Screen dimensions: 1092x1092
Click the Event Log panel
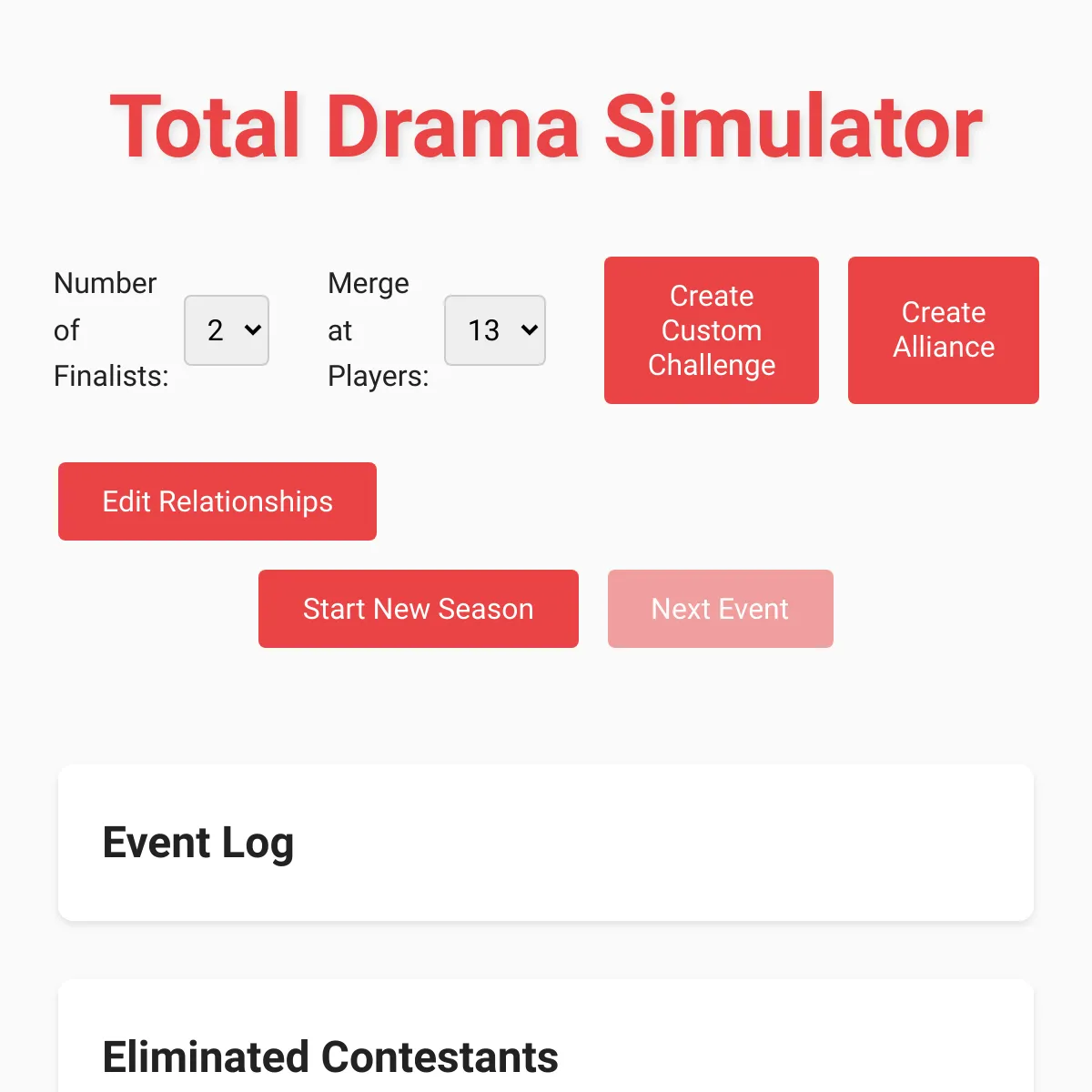(546, 843)
